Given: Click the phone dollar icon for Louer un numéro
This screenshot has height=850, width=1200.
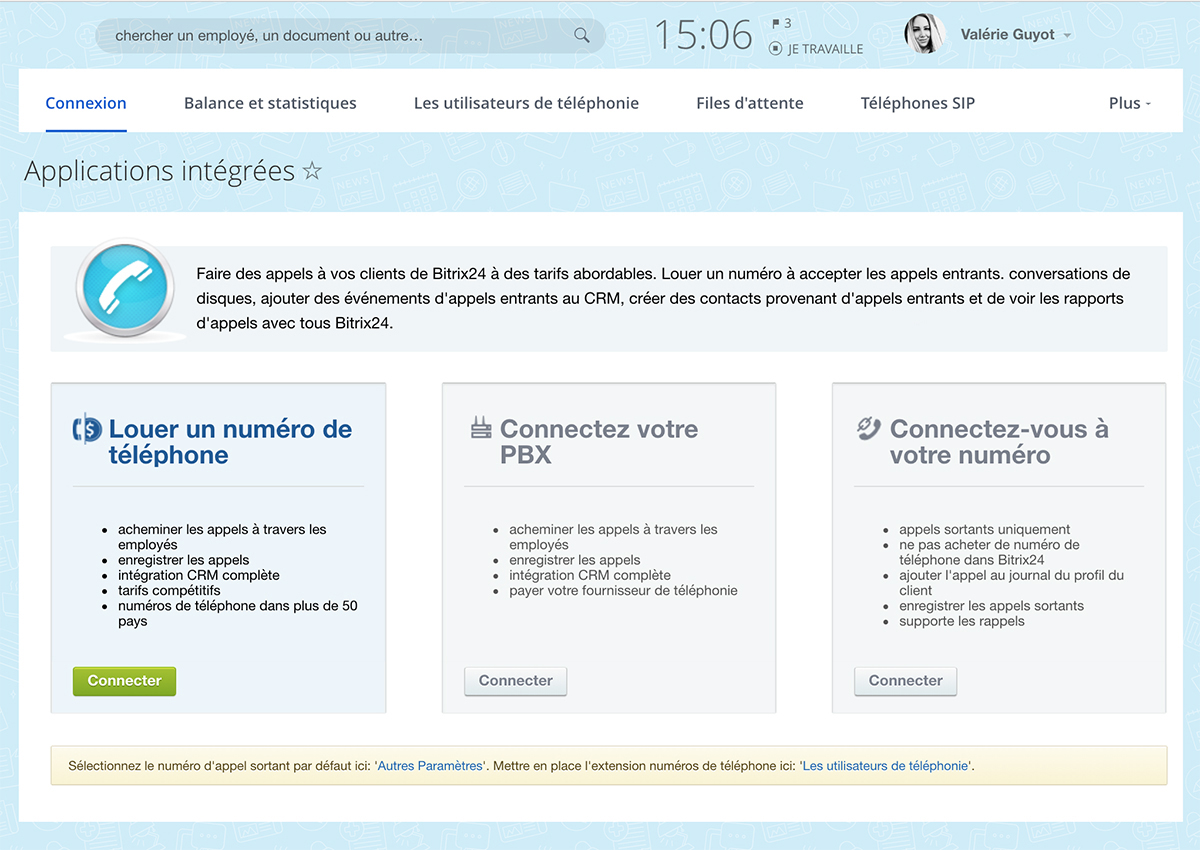Looking at the screenshot, I should point(87,429).
